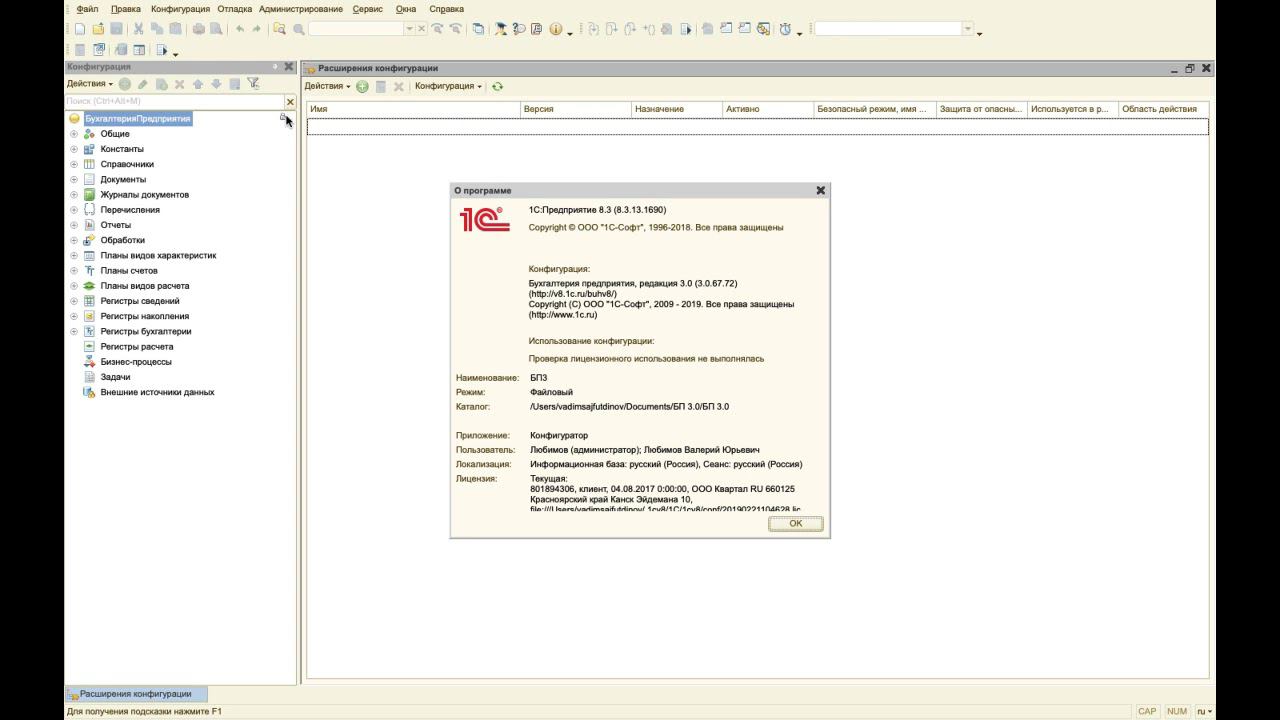
Task: Open the Конфигурация menu in menu bar
Action: click(x=180, y=9)
